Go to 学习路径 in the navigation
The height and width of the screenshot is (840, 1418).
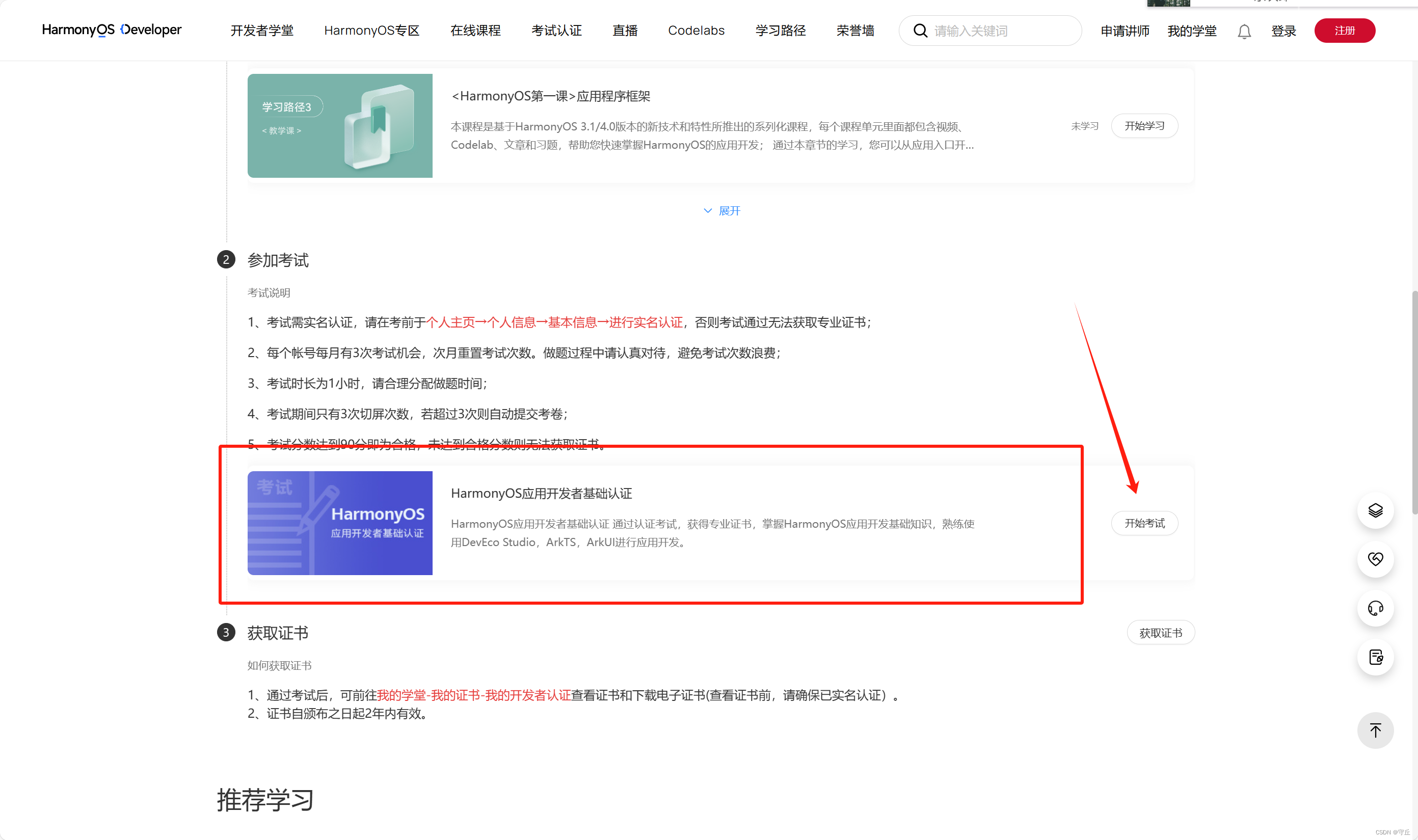click(x=781, y=31)
